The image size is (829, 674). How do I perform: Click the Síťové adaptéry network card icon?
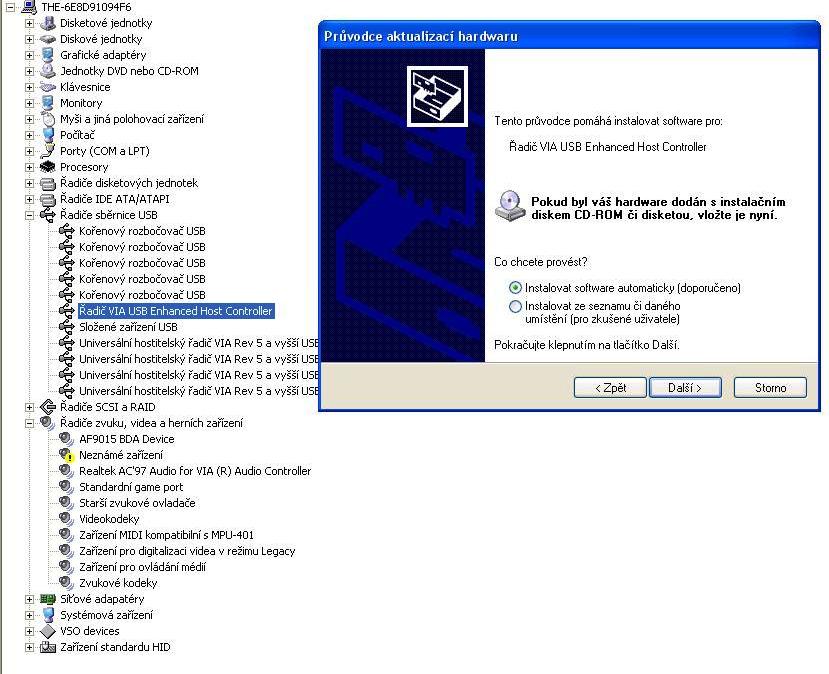click(x=48, y=599)
